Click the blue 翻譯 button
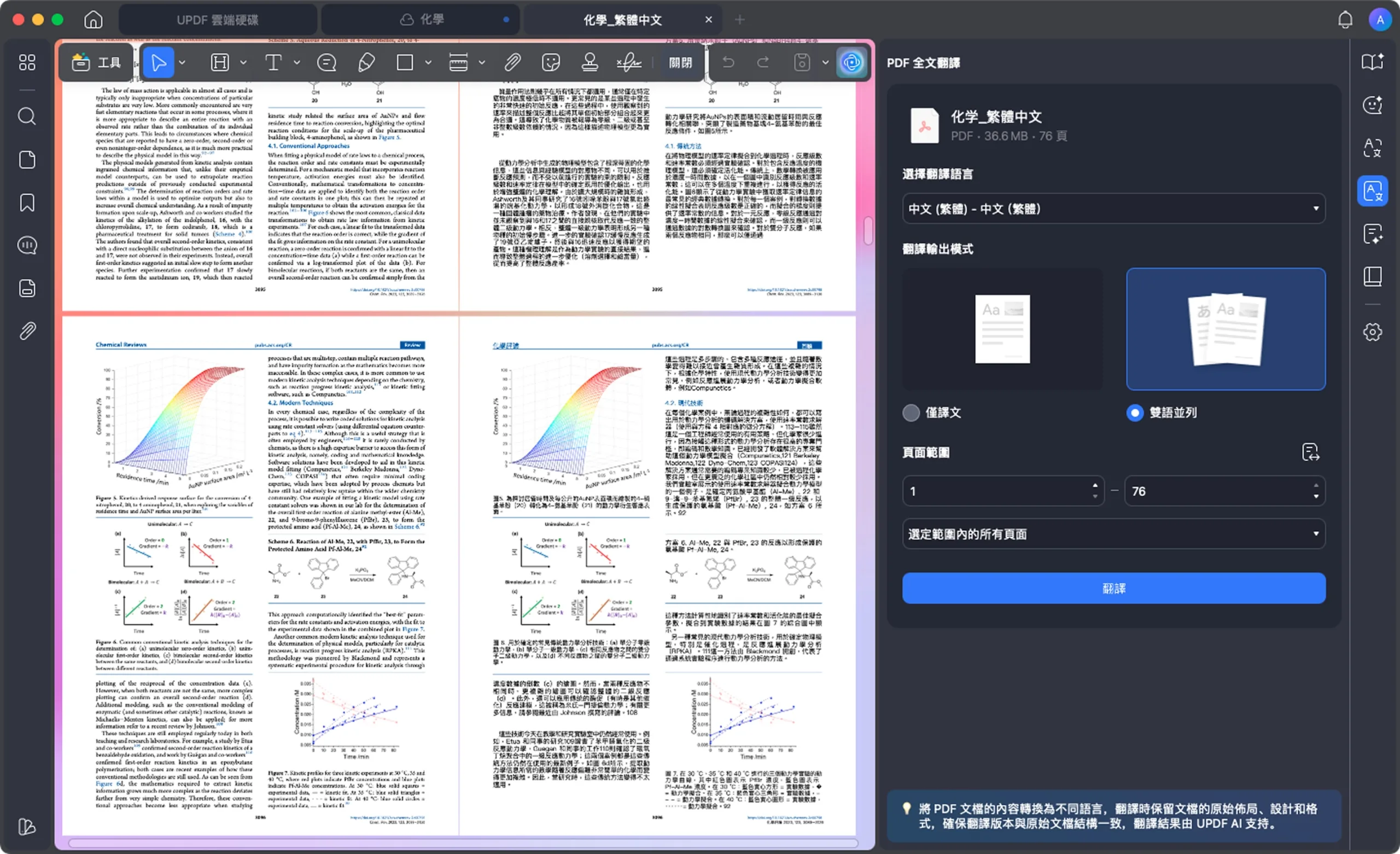 point(1113,589)
